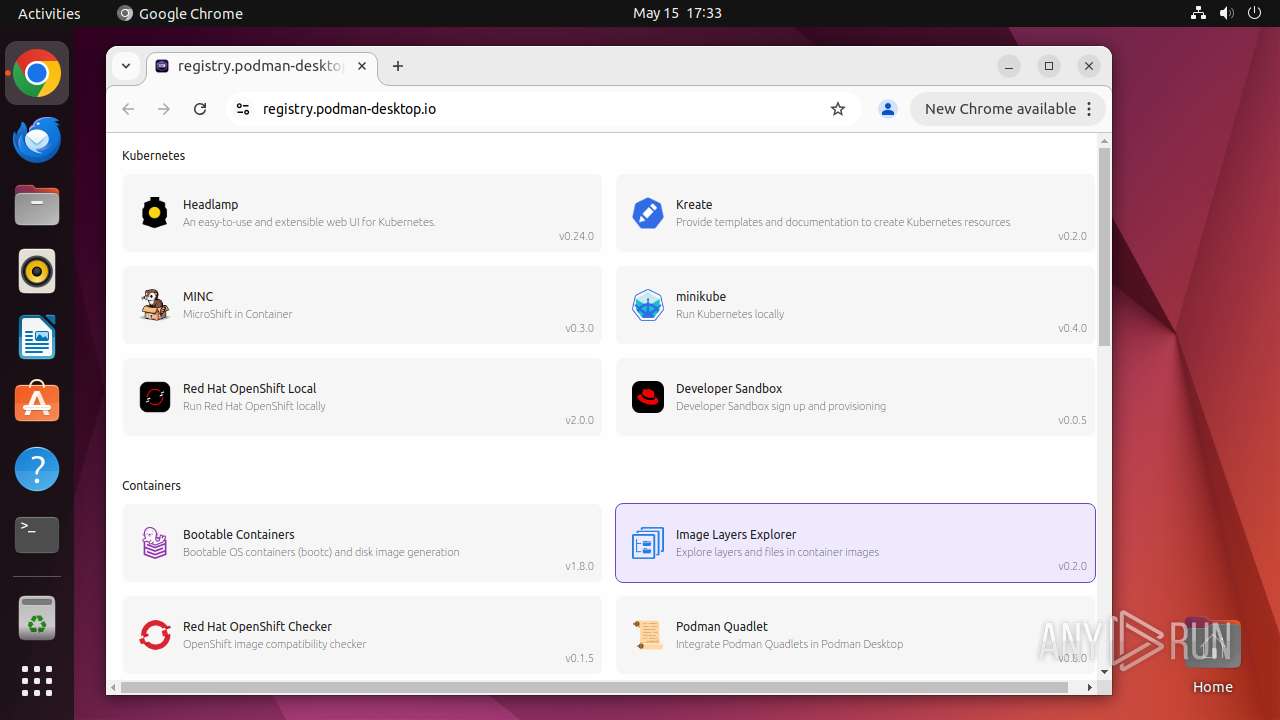
Task: Open Ubuntu Software from the dock
Action: click(x=37, y=403)
